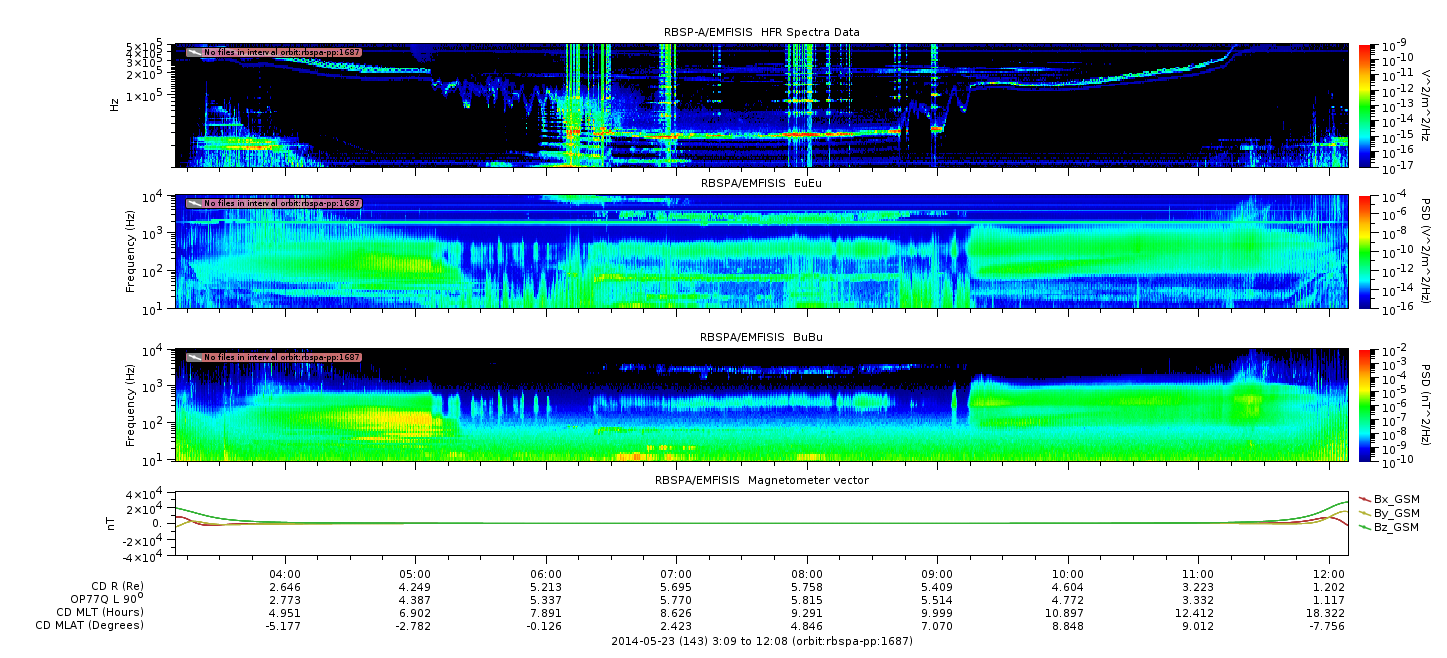The height and width of the screenshot is (658, 1447).
Task: Select the Bx_GSM legend label
Action: 1396,499
